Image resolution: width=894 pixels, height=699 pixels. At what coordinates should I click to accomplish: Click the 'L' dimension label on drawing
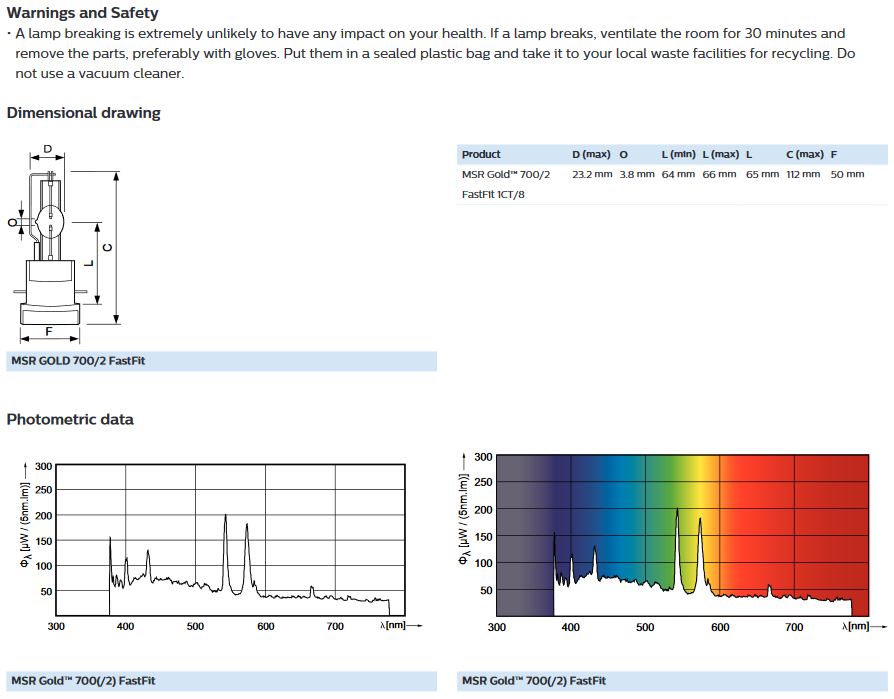pyautogui.click(x=89, y=263)
